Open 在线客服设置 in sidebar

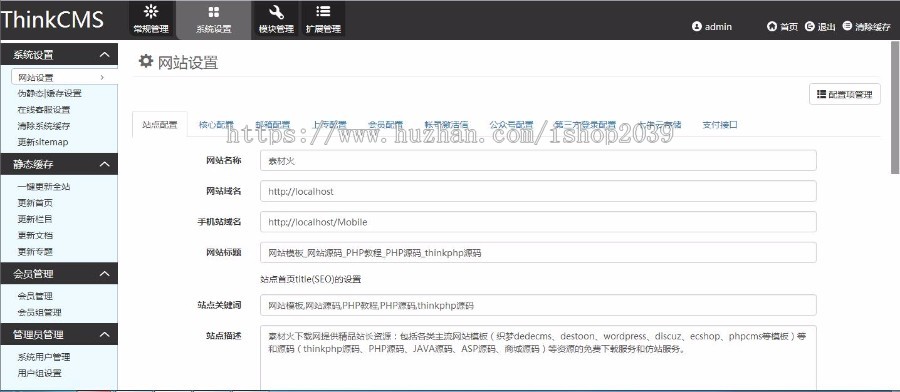coord(44,110)
